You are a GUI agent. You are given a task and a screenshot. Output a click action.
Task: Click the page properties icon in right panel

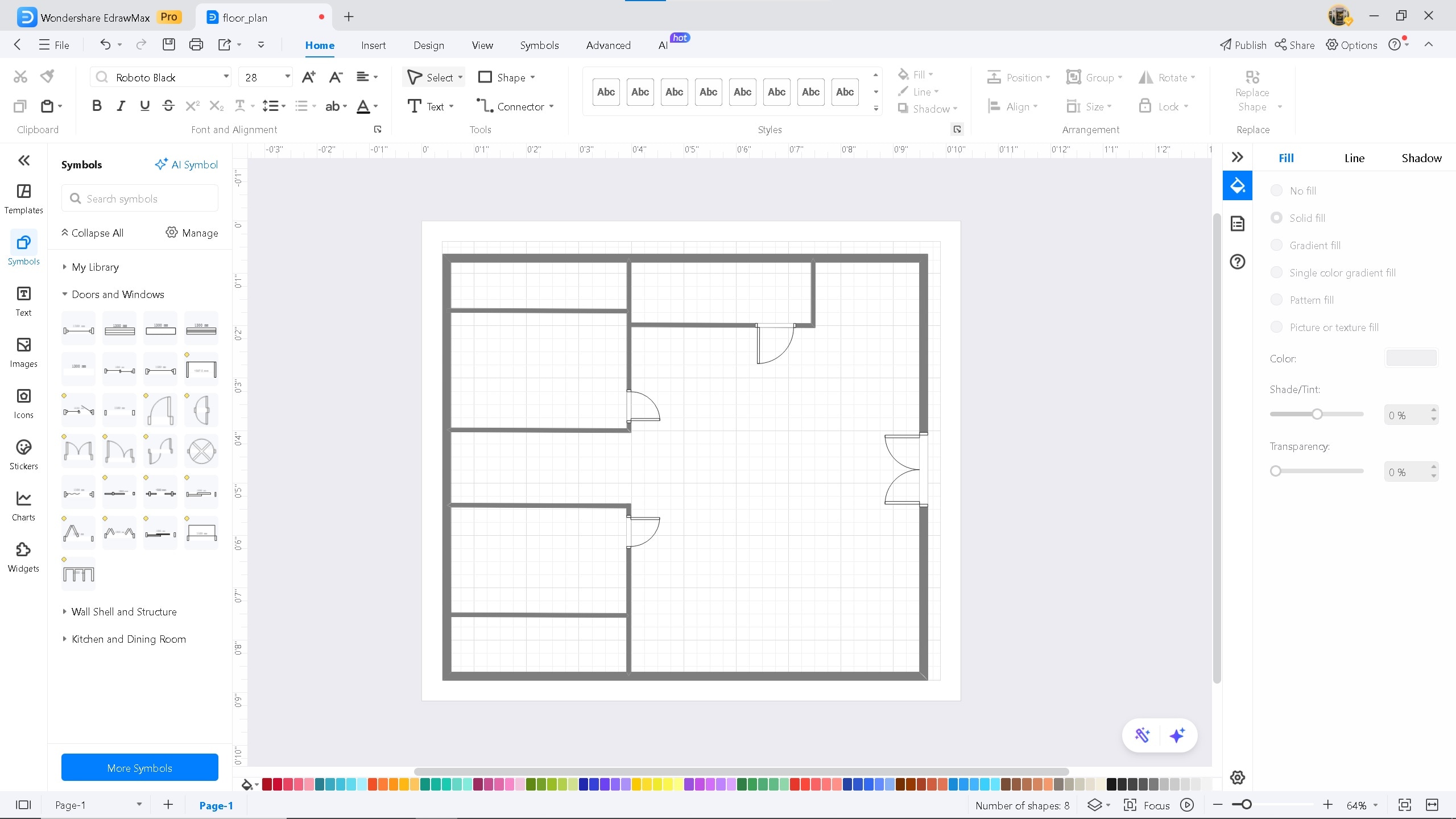point(1238,224)
